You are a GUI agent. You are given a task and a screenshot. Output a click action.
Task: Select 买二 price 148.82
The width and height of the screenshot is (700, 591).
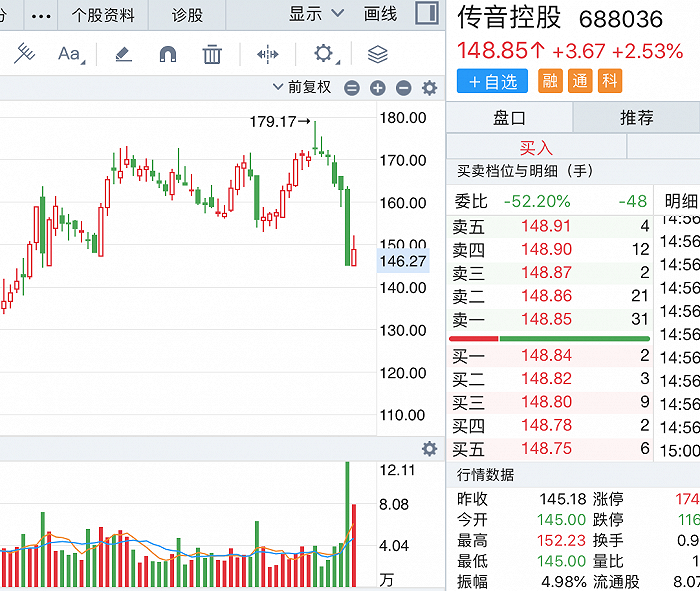coord(546,379)
